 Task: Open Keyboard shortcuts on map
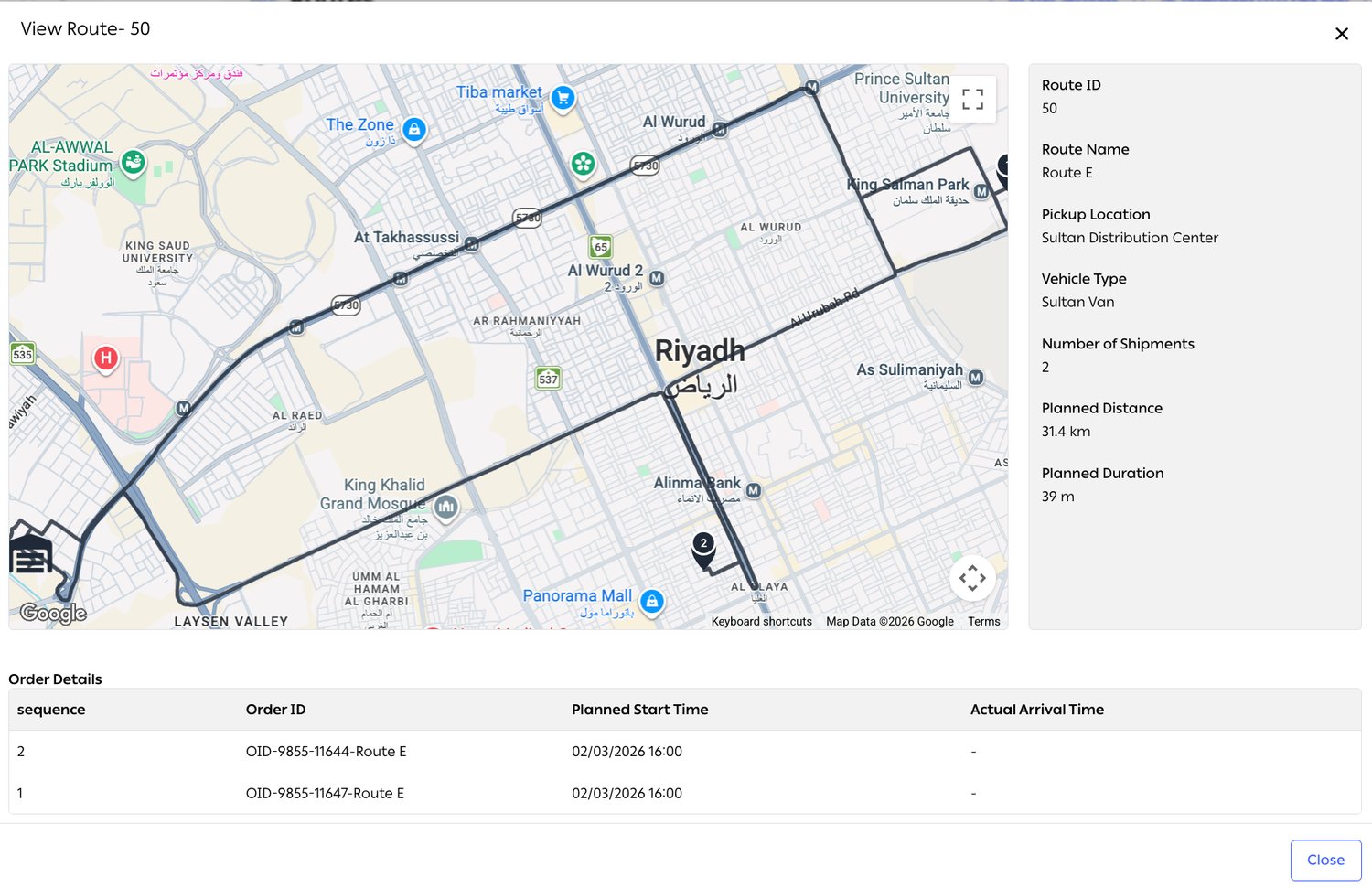762,622
